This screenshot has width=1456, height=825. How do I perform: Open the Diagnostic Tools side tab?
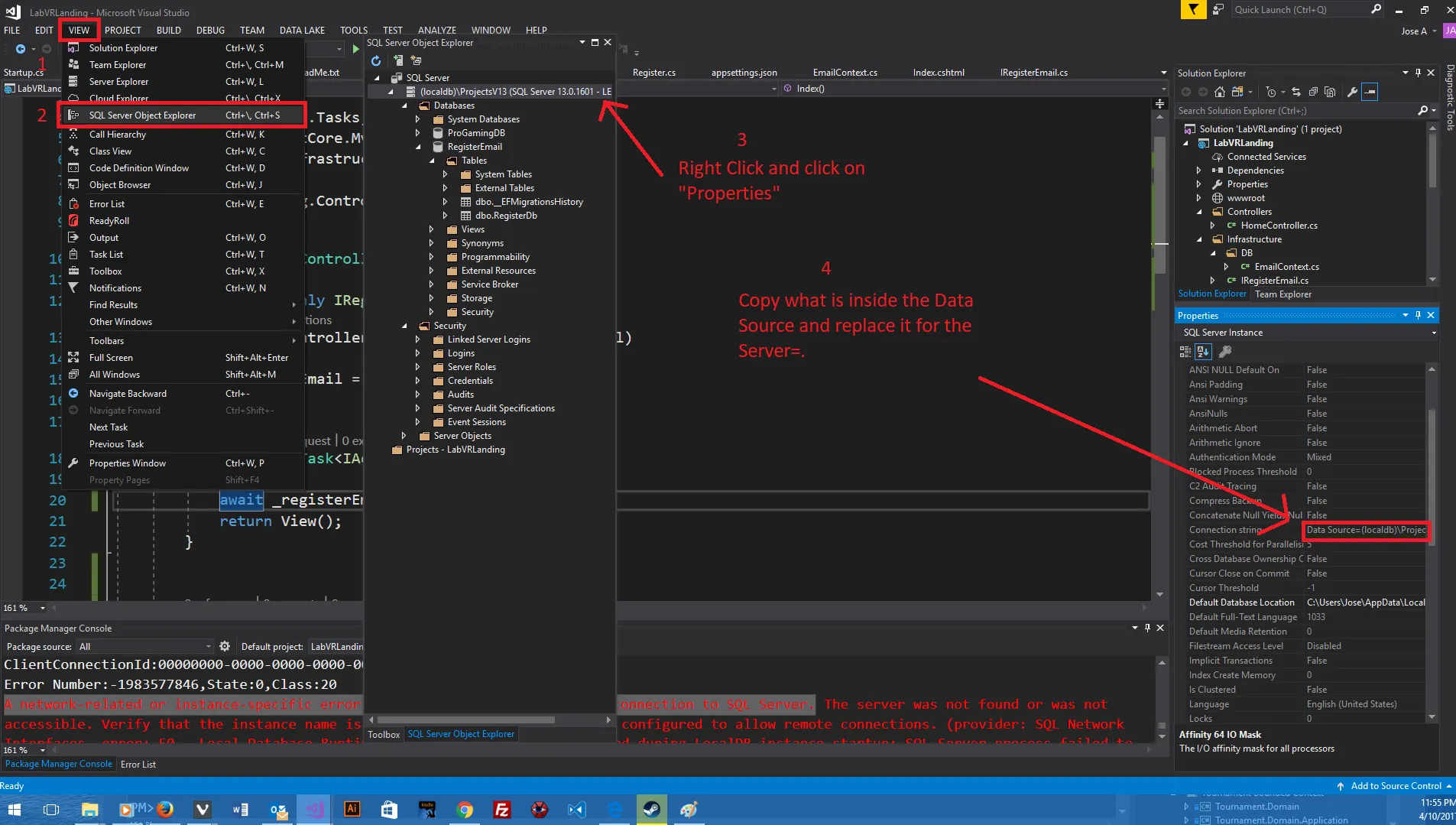pyautogui.click(x=1449, y=98)
